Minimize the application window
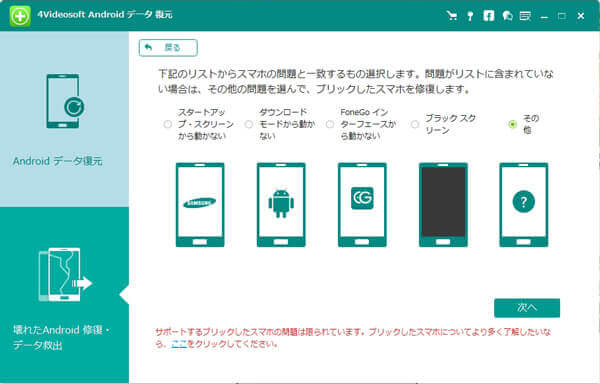 tap(544, 16)
